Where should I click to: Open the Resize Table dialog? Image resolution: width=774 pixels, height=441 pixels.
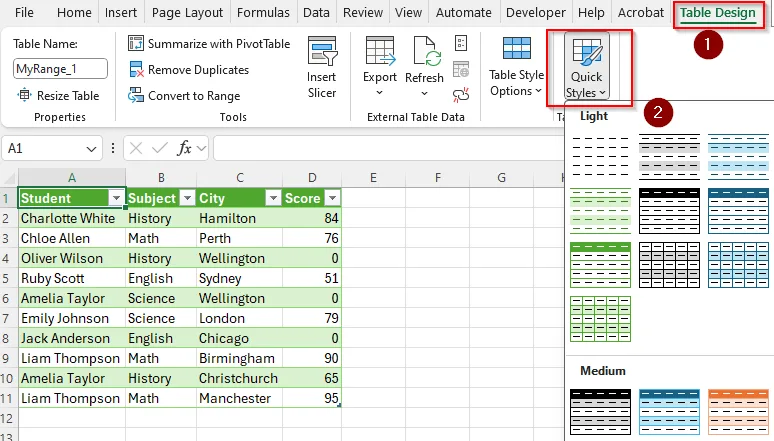59,95
